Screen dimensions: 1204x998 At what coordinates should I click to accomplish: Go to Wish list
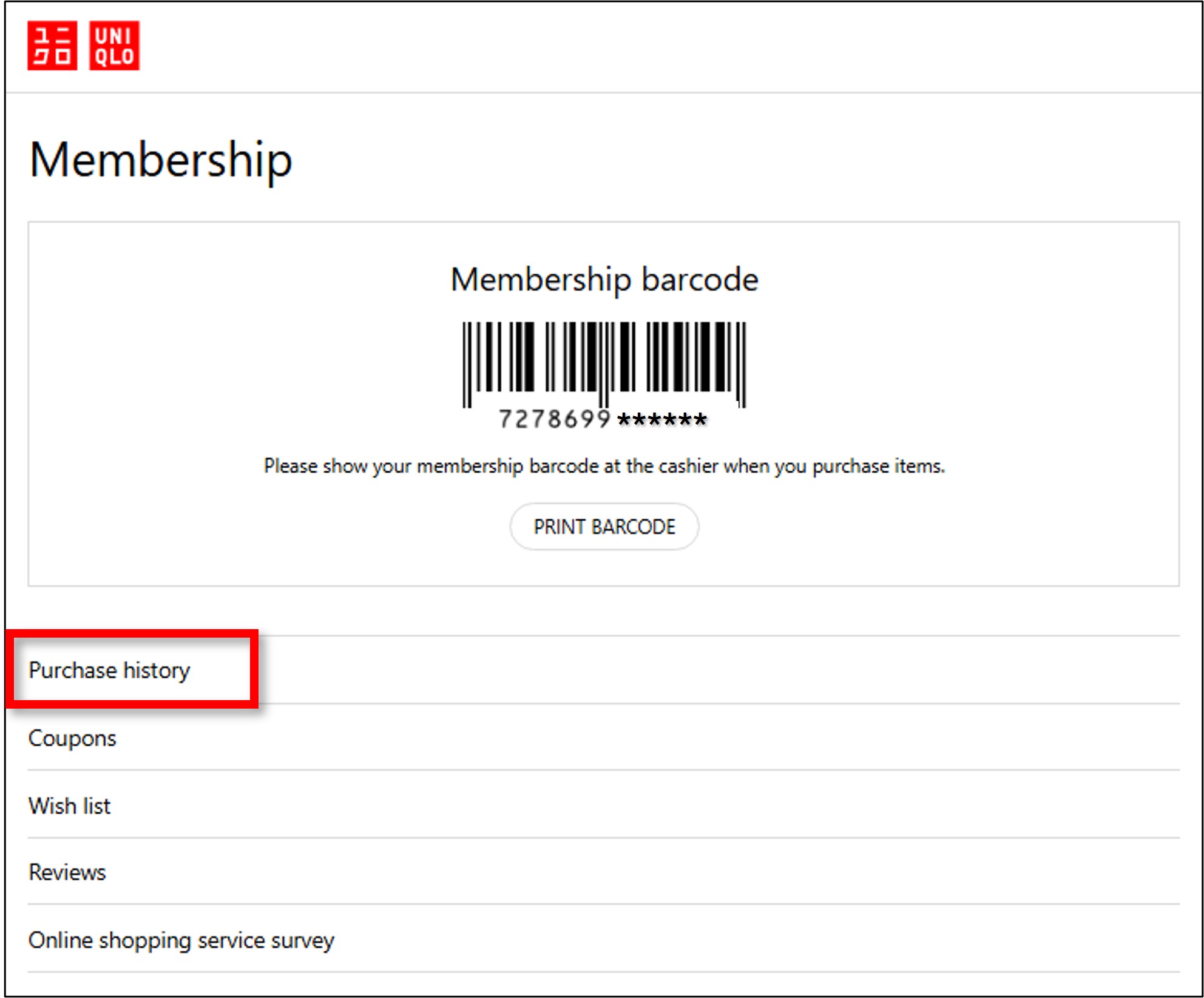coord(70,806)
